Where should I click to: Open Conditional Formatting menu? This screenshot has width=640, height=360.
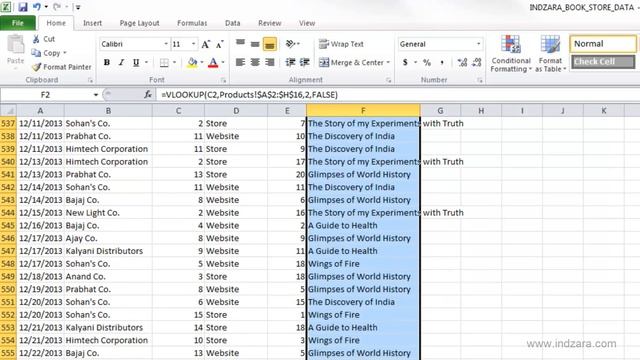tap(511, 54)
